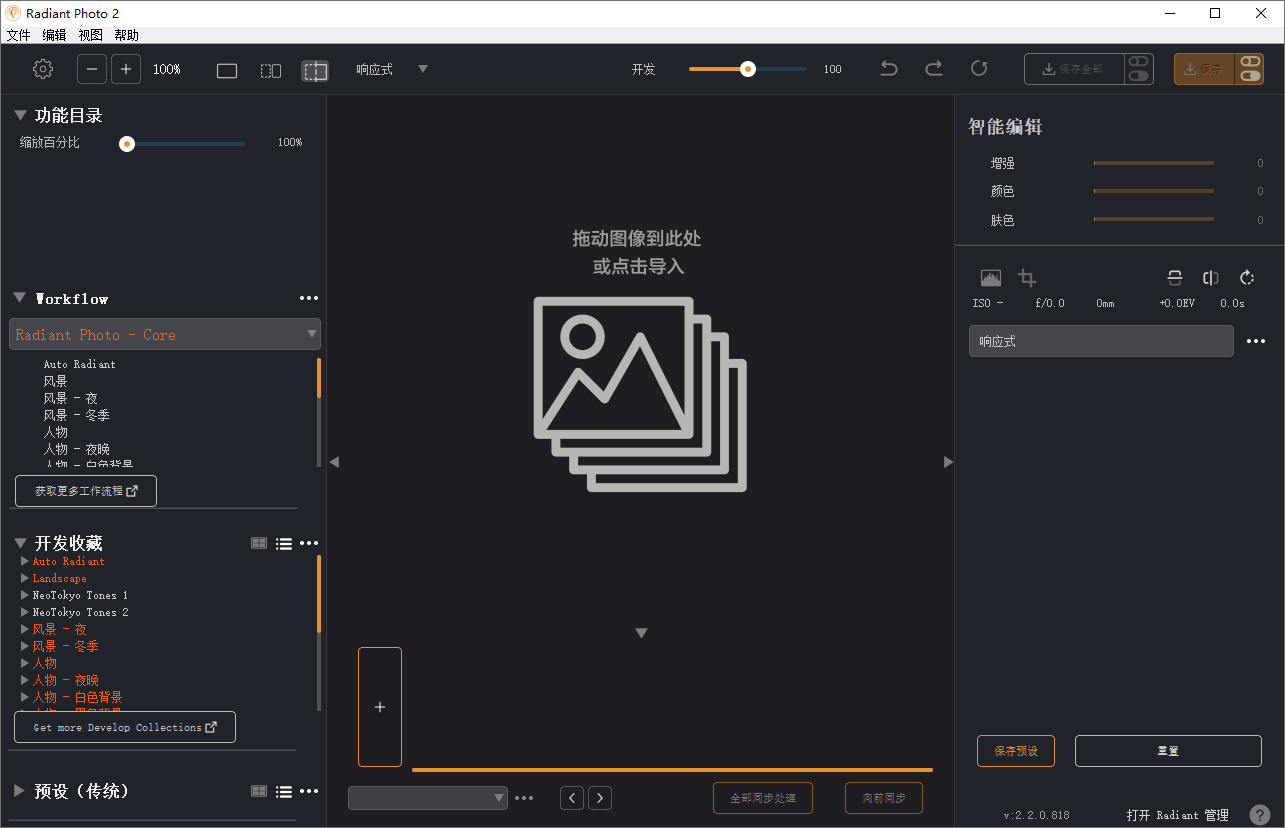
Task: Open three-dot menu beside right 响应式 field
Action: tap(1256, 341)
